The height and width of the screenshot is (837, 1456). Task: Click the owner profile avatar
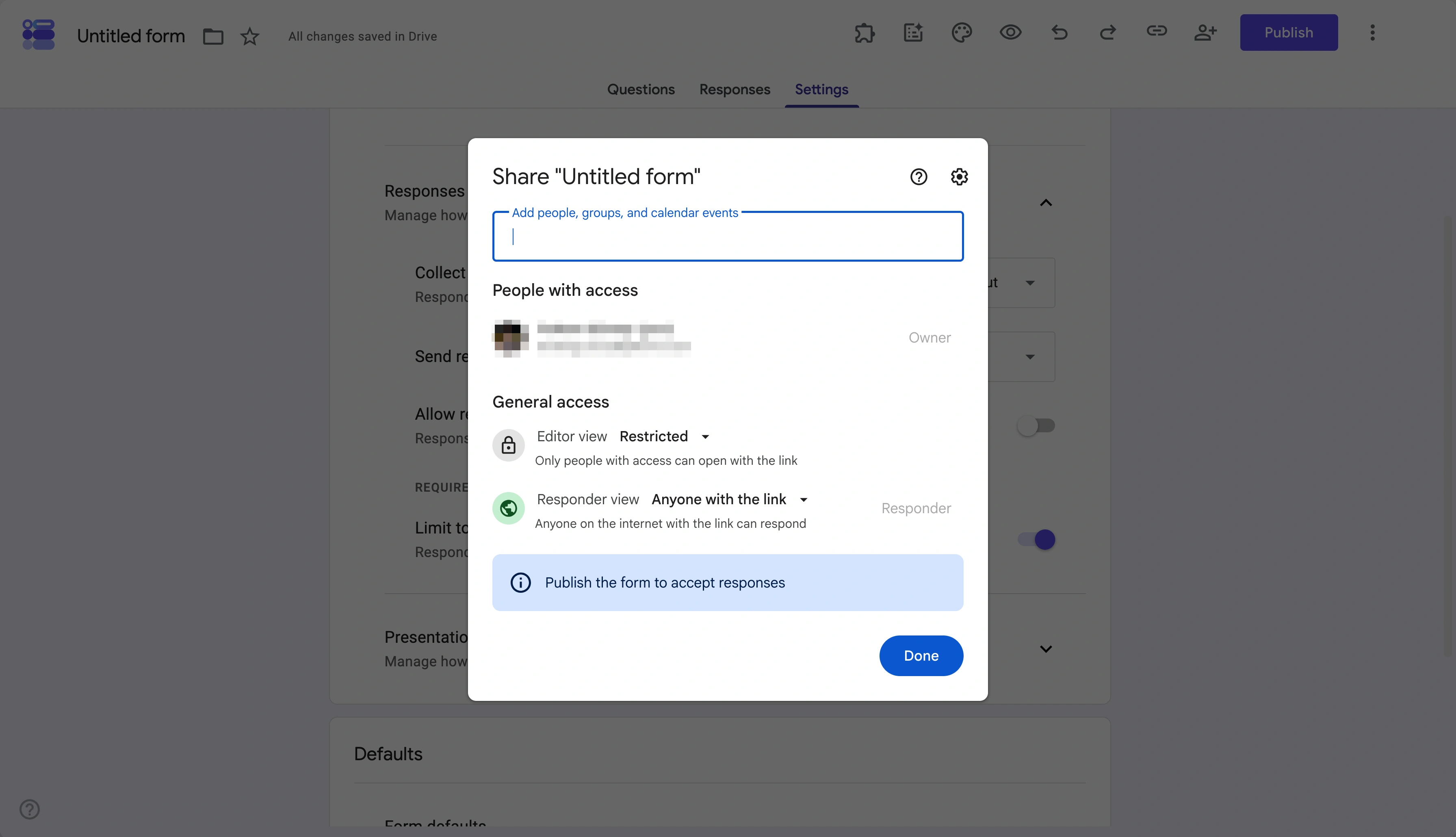pyautogui.click(x=510, y=338)
